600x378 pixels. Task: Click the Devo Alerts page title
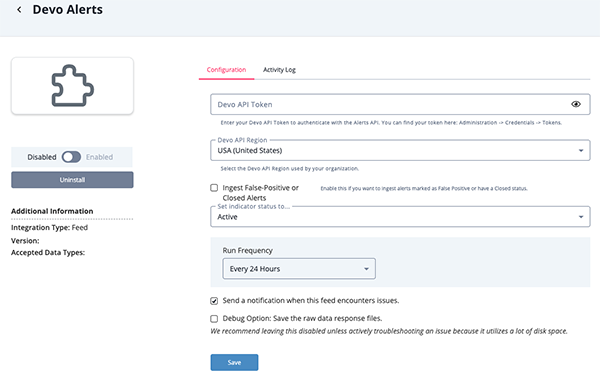pos(68,10)
